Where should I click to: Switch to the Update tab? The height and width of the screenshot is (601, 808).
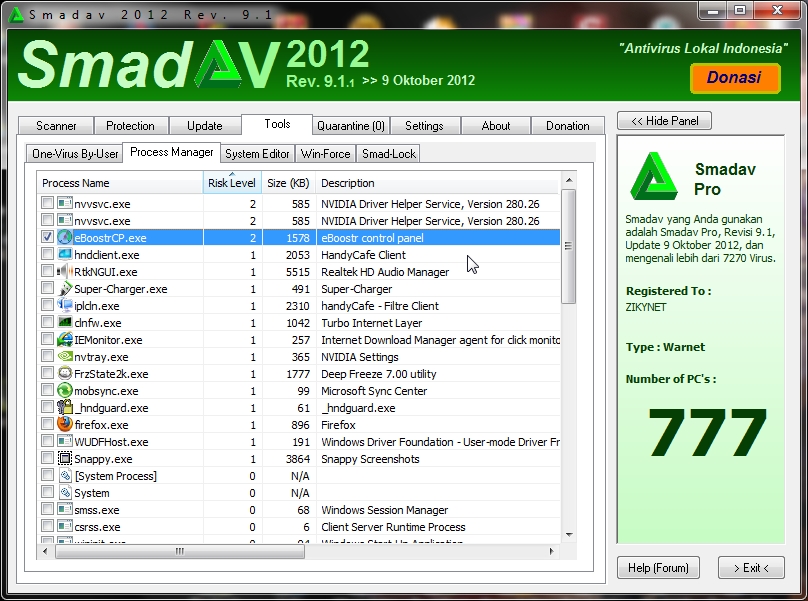coord(205,126)
